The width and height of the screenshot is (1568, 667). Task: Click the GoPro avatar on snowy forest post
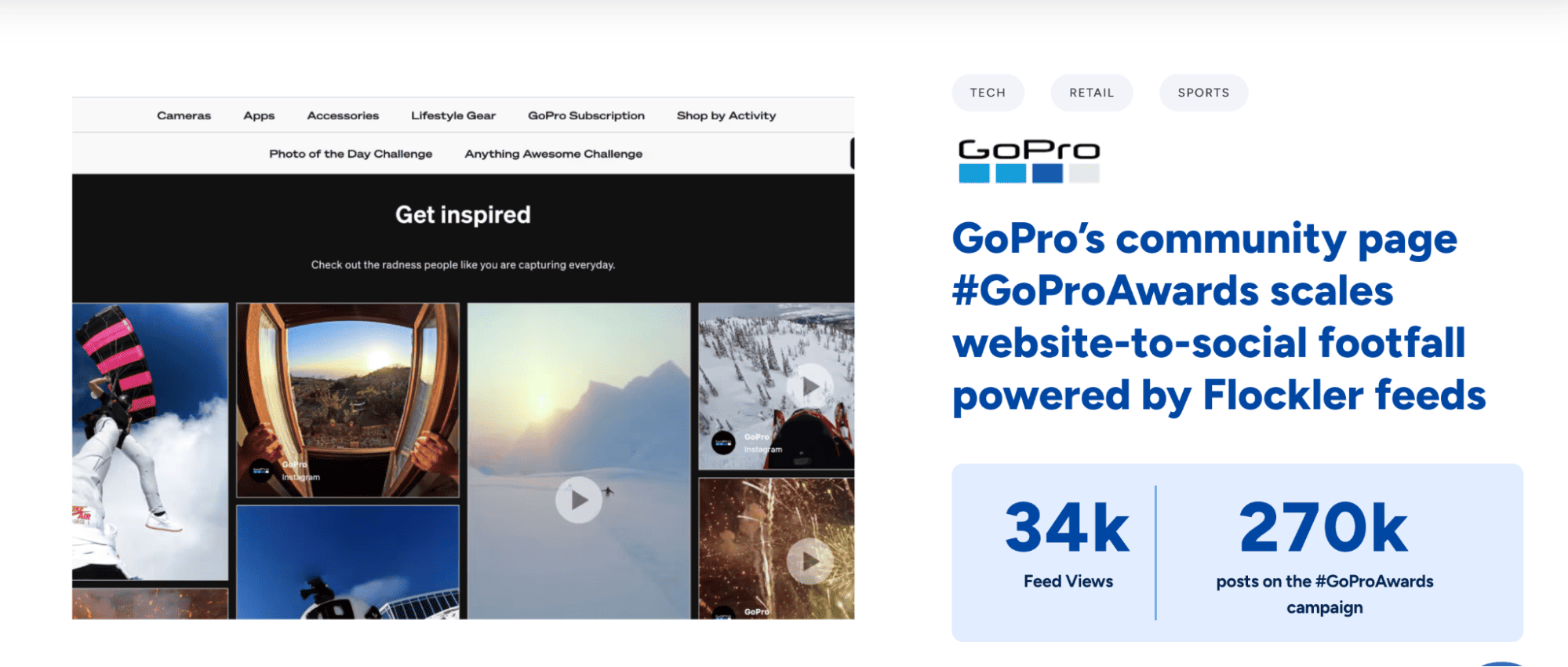[x=723, y=443]
